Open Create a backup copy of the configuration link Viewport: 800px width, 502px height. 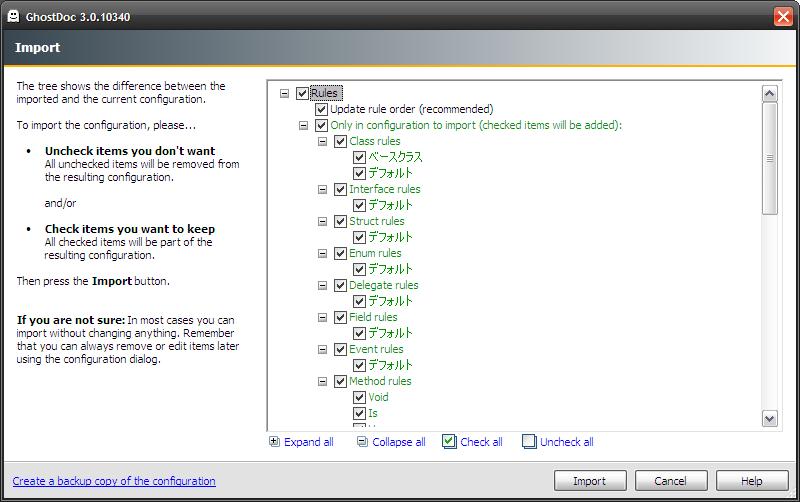point(114,481)
